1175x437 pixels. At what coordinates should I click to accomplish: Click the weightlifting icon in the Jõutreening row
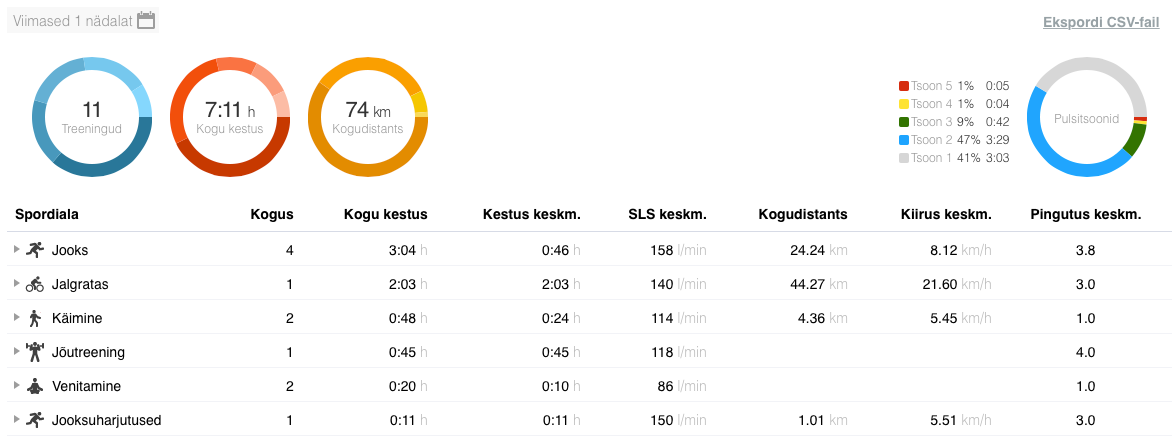[35, 352]
